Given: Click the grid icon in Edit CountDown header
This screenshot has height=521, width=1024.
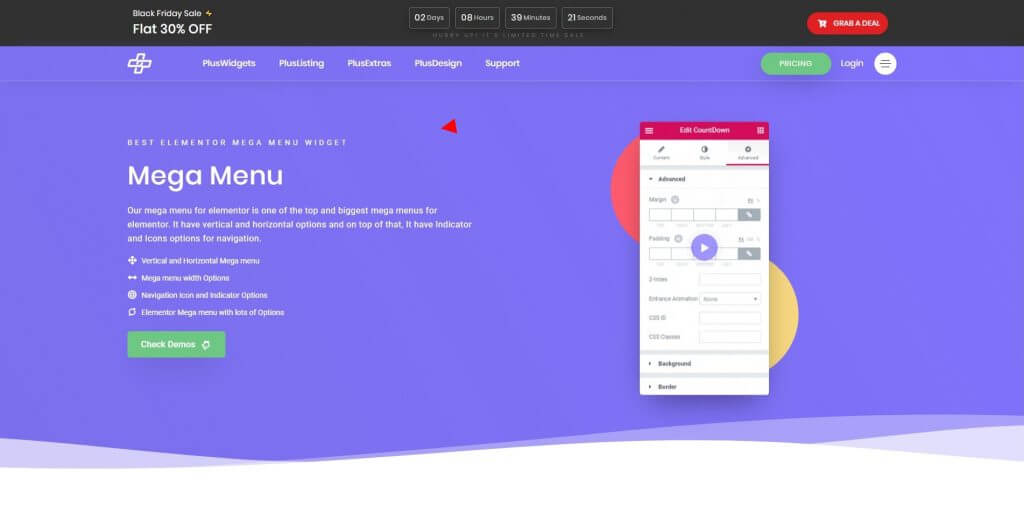Looking at the screenshot, I should coord(760,131).
